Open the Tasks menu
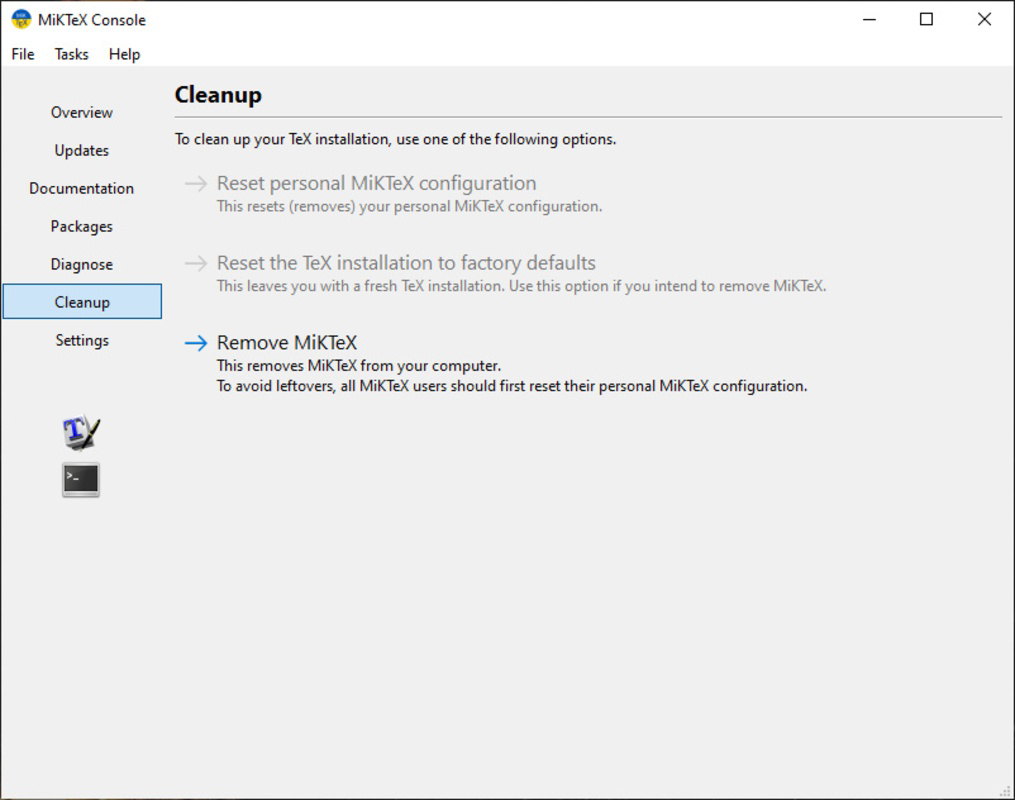Screen dimensions: 1015x800 71,54
